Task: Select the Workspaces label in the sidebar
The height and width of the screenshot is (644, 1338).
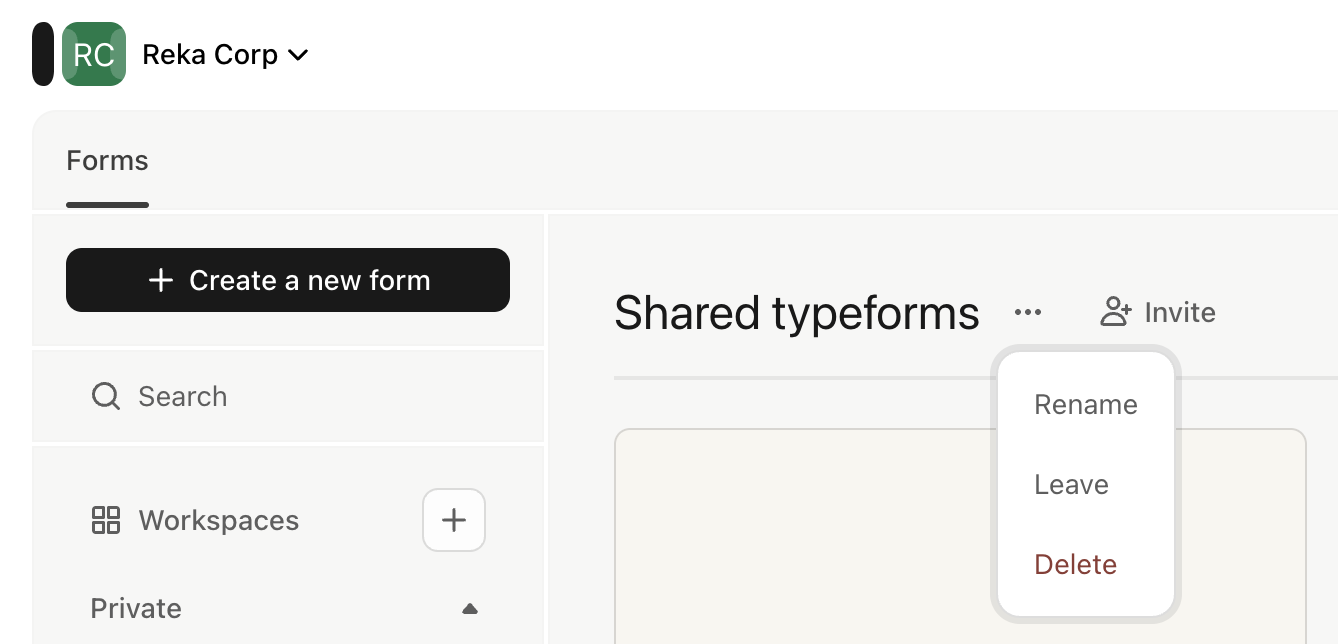Action: pos(219,520)
